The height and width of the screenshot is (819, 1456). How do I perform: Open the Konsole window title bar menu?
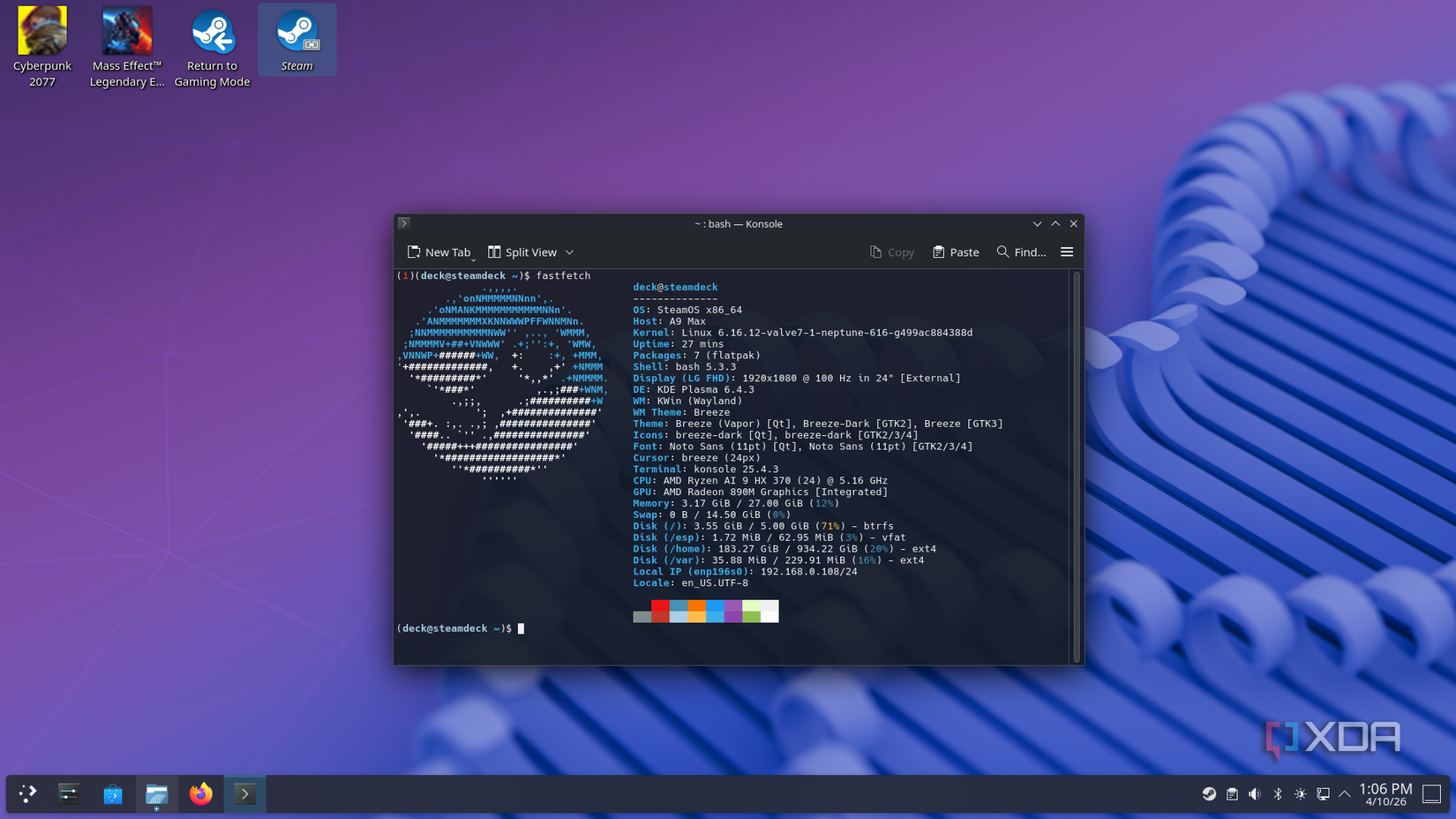point(404,223)
